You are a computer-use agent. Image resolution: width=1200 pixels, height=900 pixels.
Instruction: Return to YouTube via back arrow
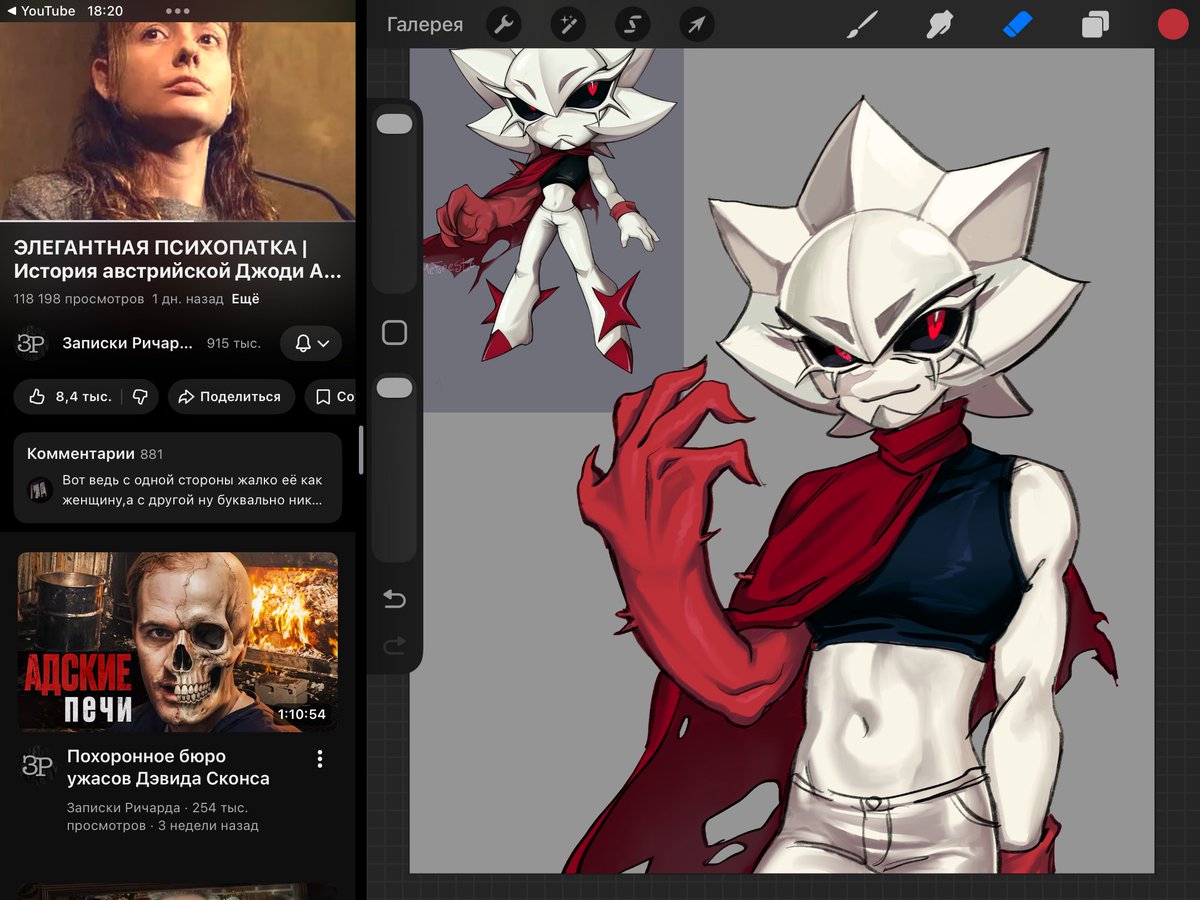pos(43,11)
